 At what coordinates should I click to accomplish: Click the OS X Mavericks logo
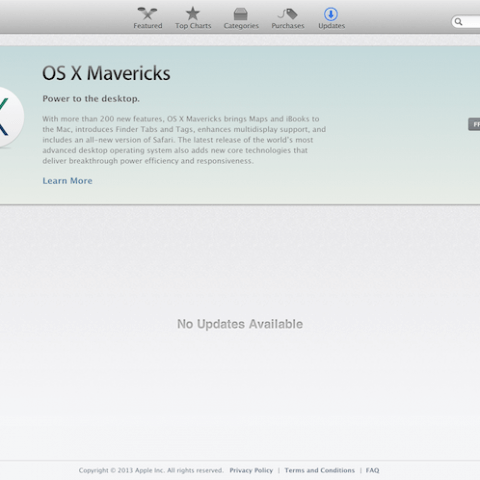point(8,117)
